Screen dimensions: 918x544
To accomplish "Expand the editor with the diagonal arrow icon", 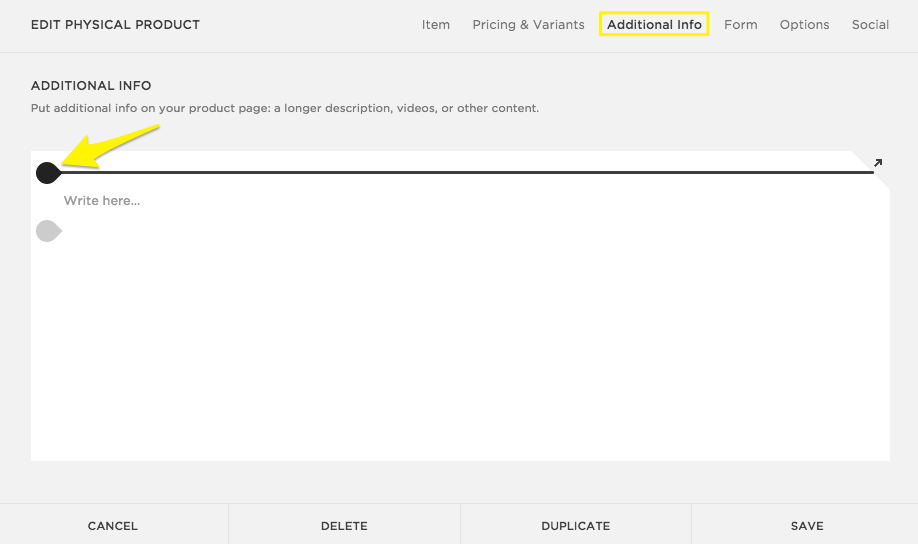I will 877,163.
